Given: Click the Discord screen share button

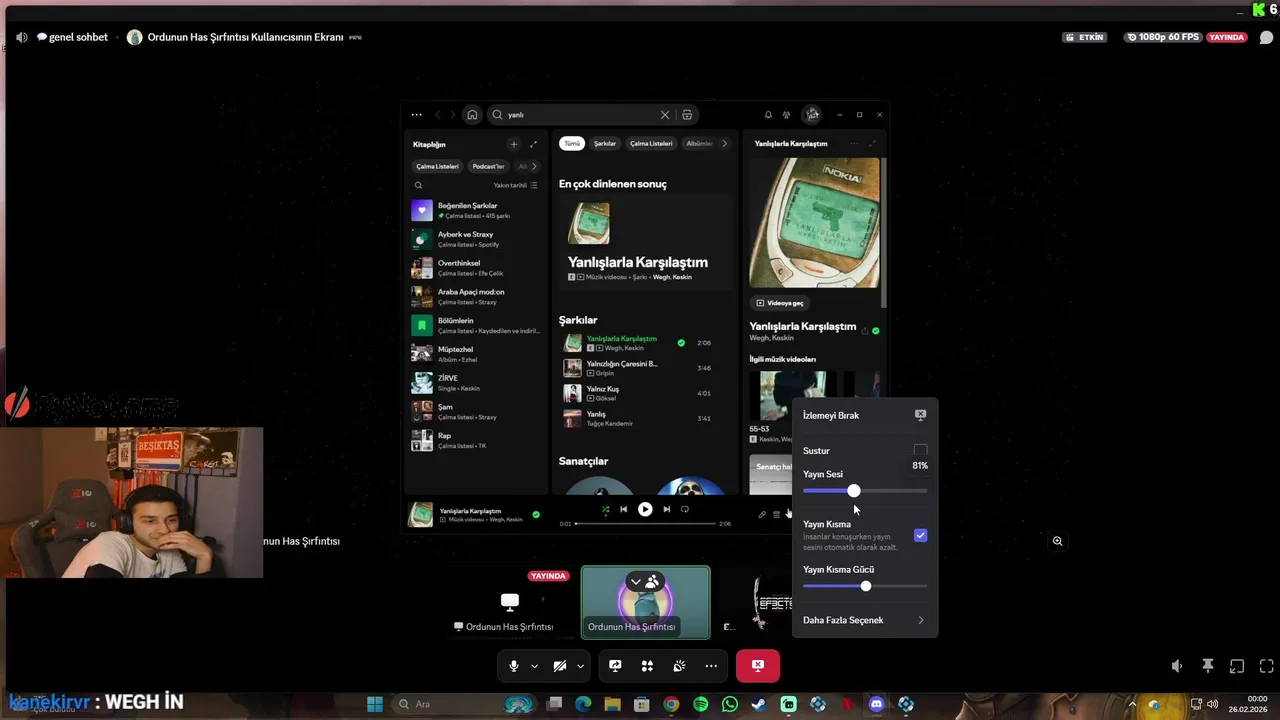Looking at the screenshot, I should point(615,666).
